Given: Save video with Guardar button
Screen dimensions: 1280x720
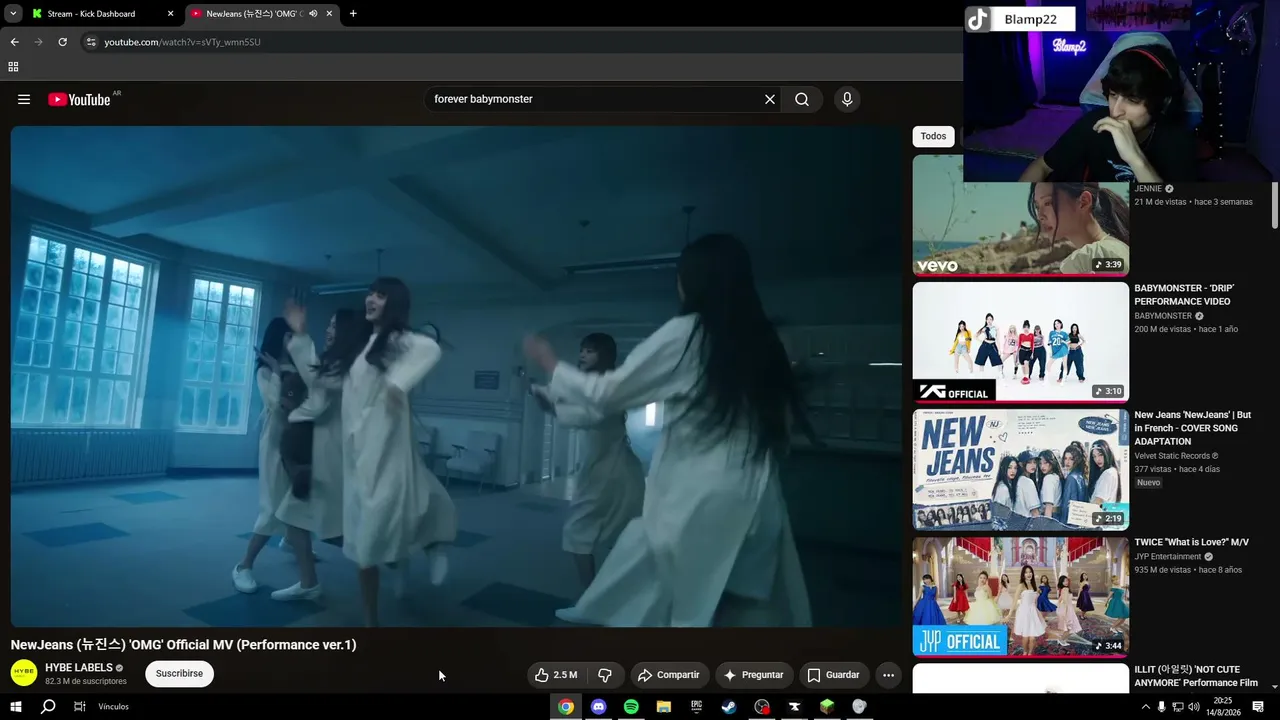Looking at the screenshot, I should 833,675.
